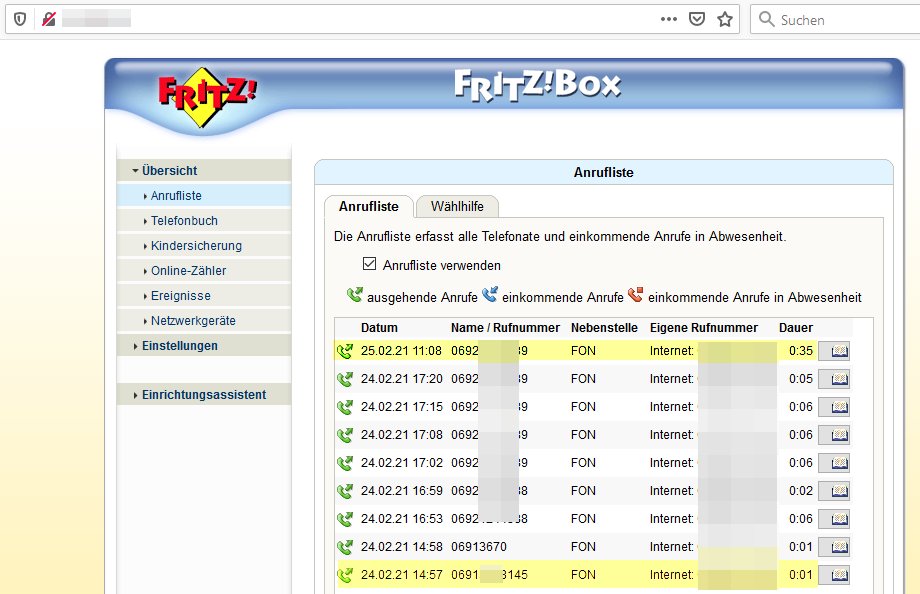Expand the Einstellungen section
This screenshot has height=594, width=920.
pos(179,346)
